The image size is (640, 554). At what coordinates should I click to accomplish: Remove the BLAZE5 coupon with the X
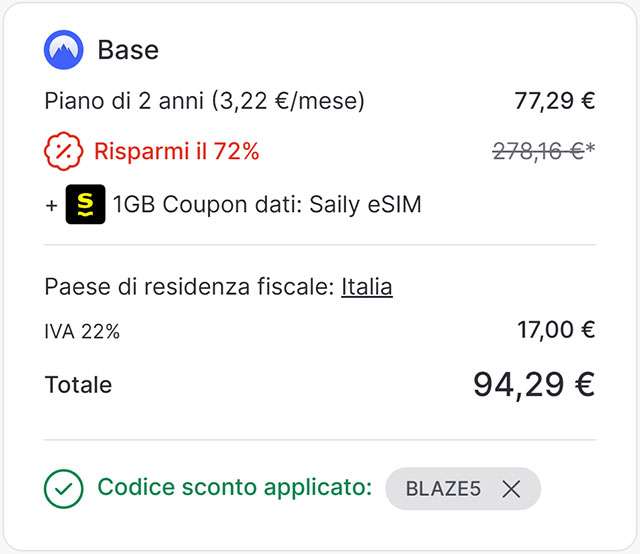coord(511,489)
